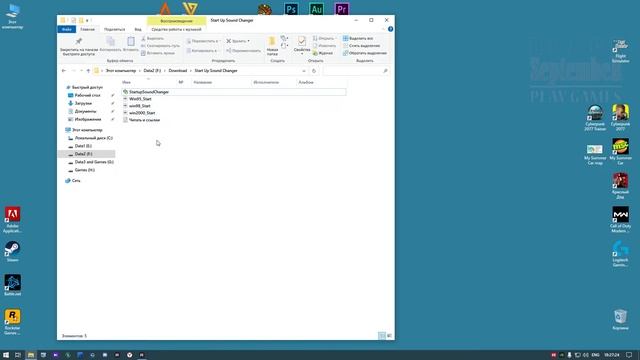Open Загрузки (Downloads) in the sidebar
The width and height of the screenshot is (640, 360).
(83, 103)
